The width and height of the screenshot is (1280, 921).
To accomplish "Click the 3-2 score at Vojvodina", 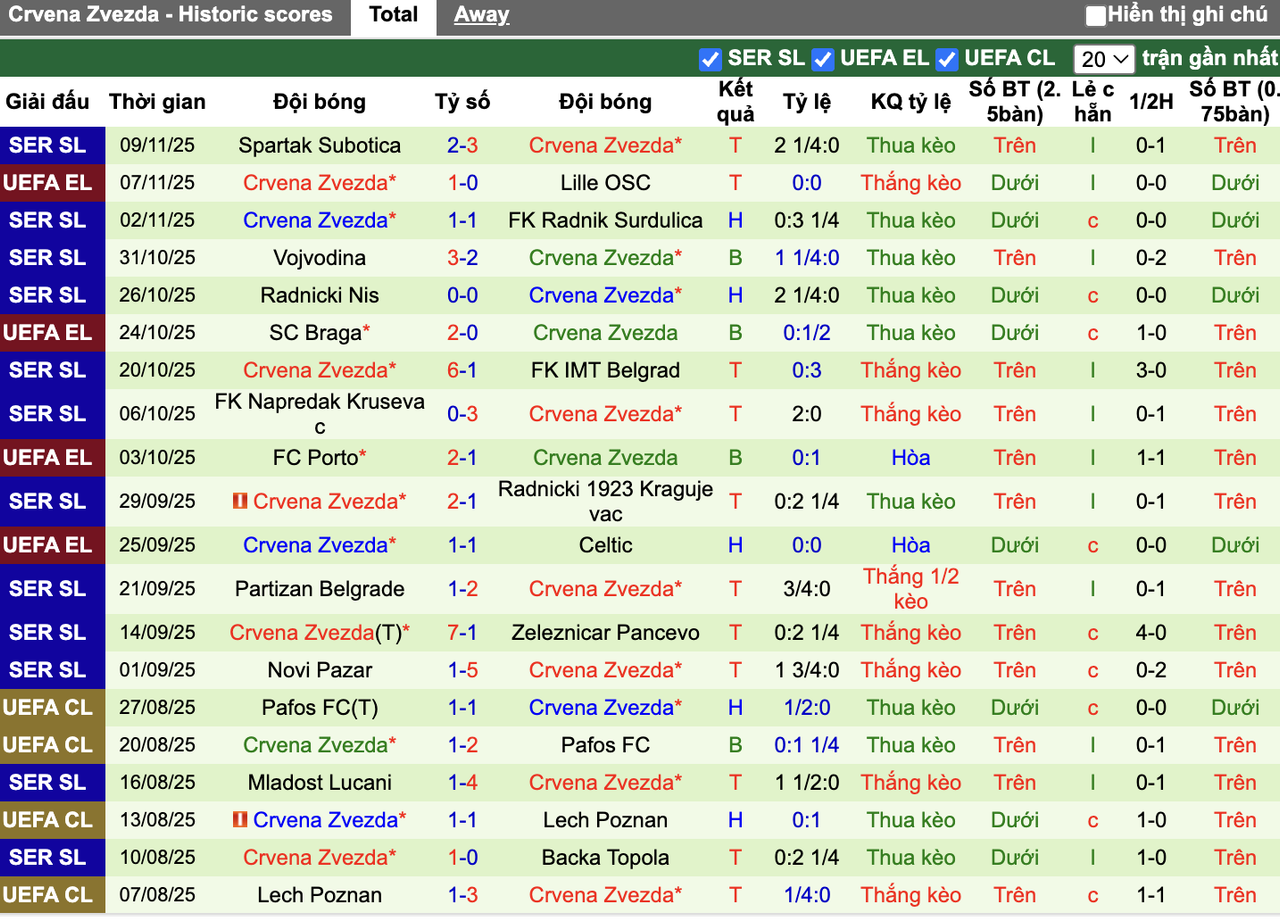I will [462, 258].
